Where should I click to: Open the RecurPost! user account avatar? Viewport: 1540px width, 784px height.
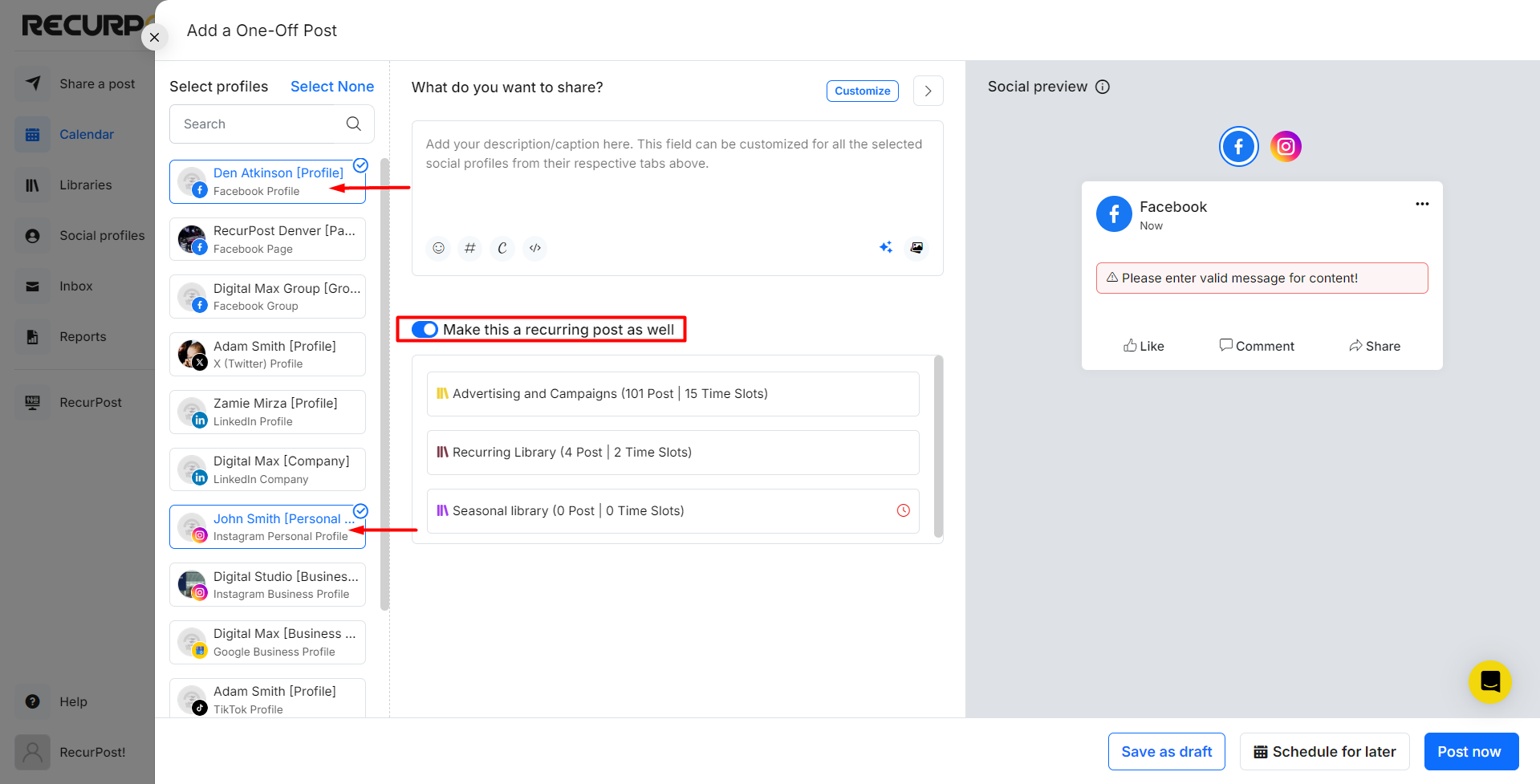tap(32, 752)
